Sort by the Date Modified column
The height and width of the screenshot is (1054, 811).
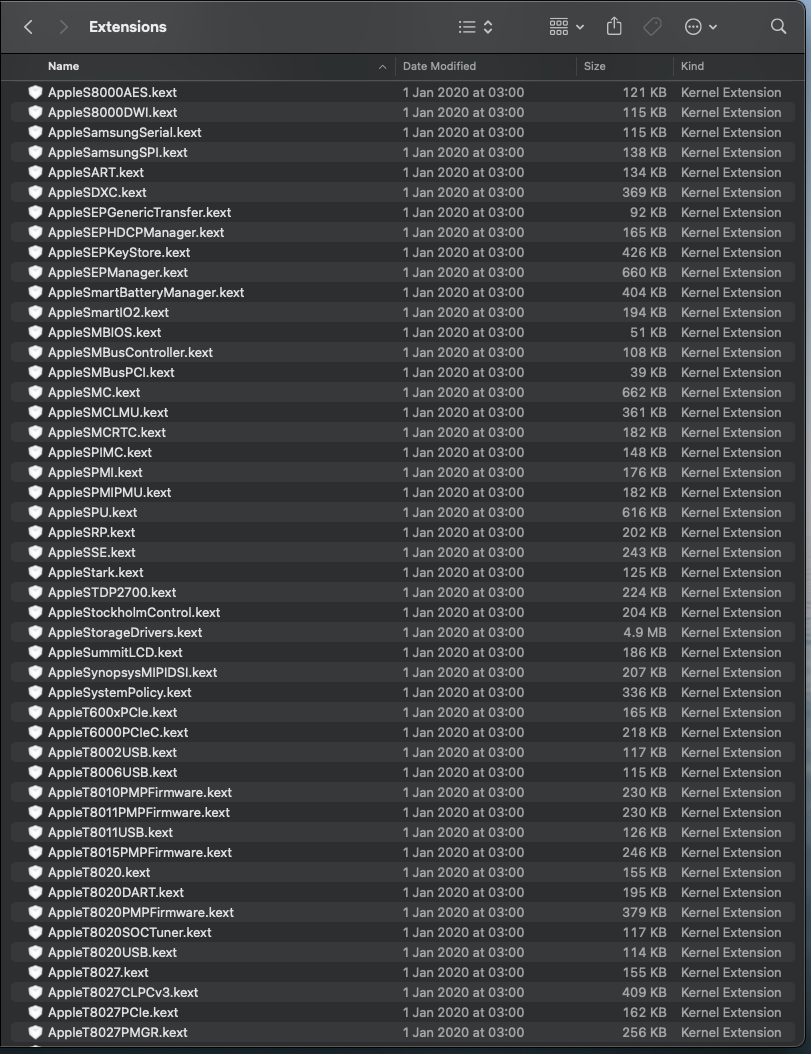pos(439,67)
